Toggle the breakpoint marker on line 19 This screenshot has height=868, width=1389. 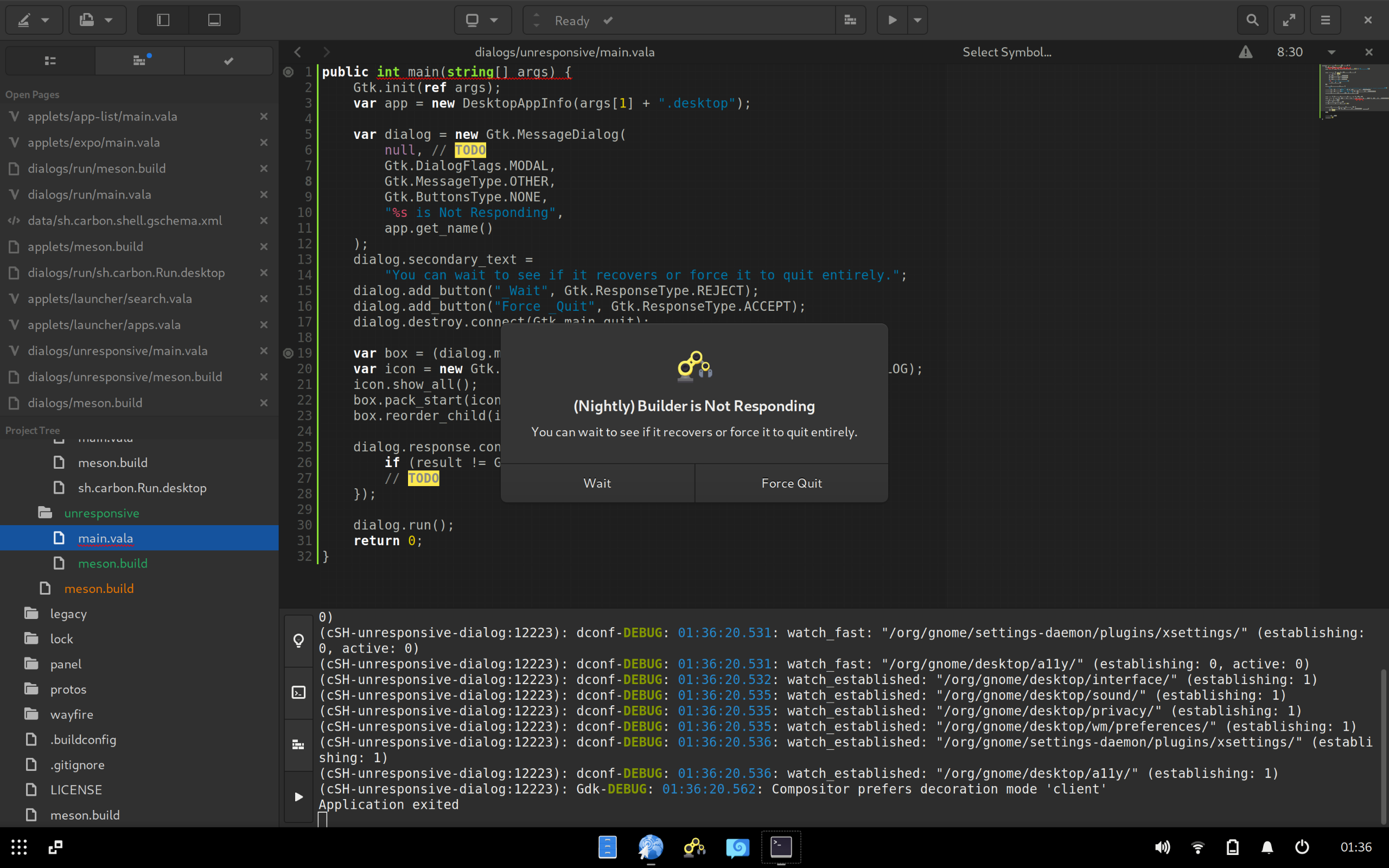[289, 353]
